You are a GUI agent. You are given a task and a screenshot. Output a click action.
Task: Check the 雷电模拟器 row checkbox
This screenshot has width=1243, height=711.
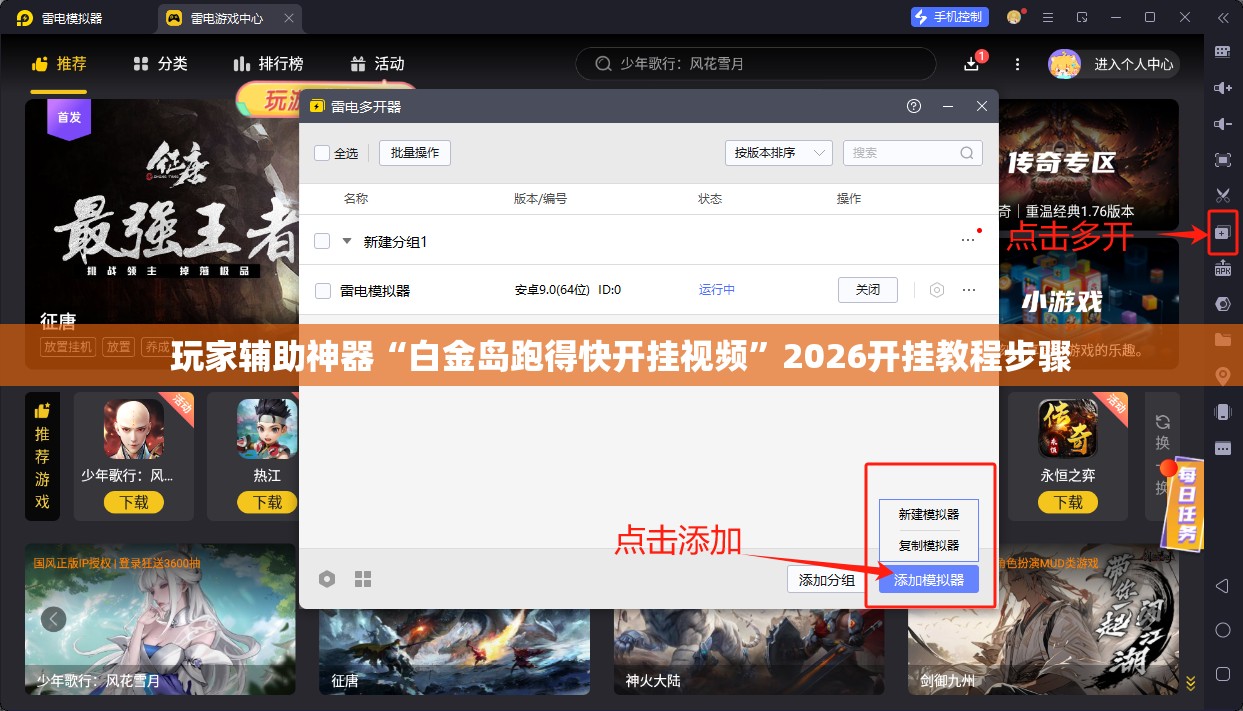[x=323, y=291]
